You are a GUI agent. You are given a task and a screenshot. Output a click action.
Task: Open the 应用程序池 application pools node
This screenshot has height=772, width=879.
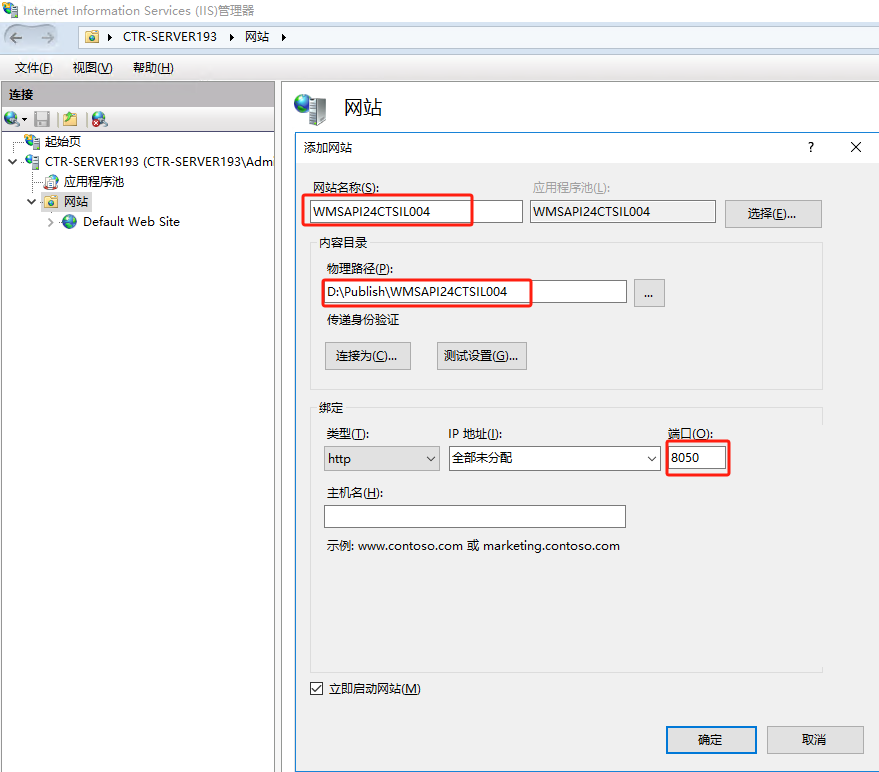93,182
